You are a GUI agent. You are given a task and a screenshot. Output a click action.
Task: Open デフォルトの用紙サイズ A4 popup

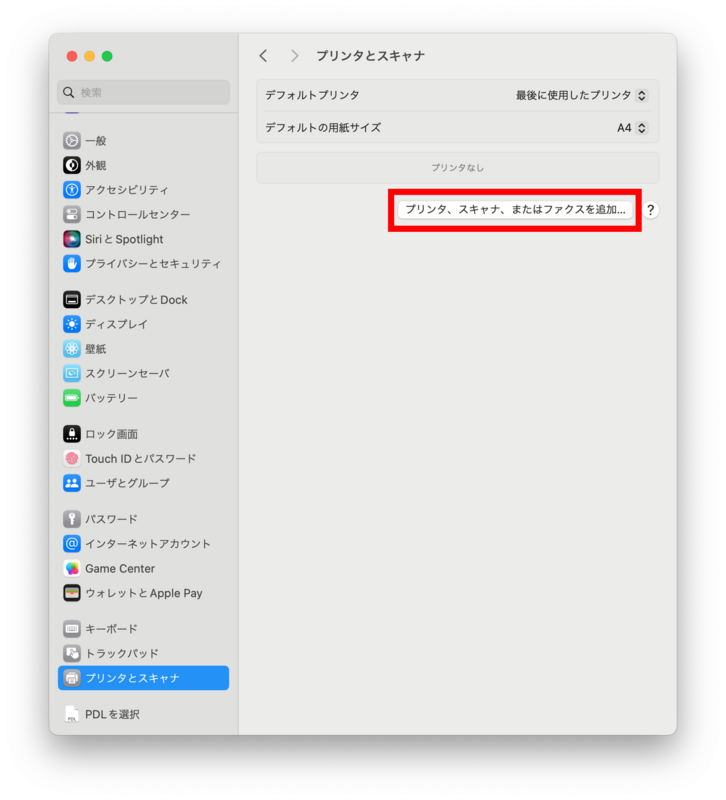(x=632, y=128)
